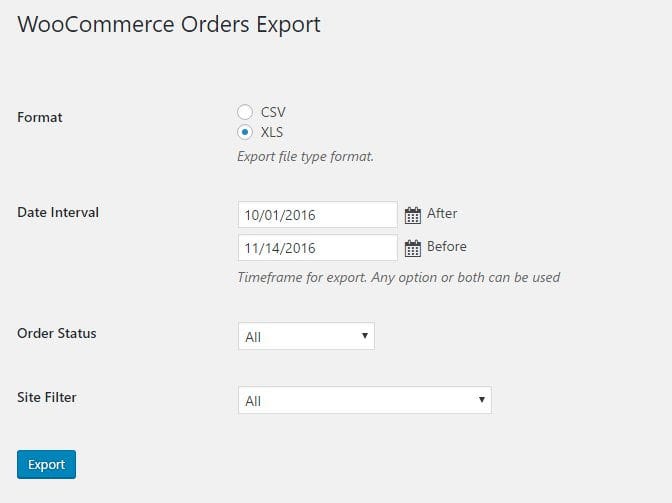The image size is (672, 503).
Task: Click the Before label next to calendar
Action: 447,246
